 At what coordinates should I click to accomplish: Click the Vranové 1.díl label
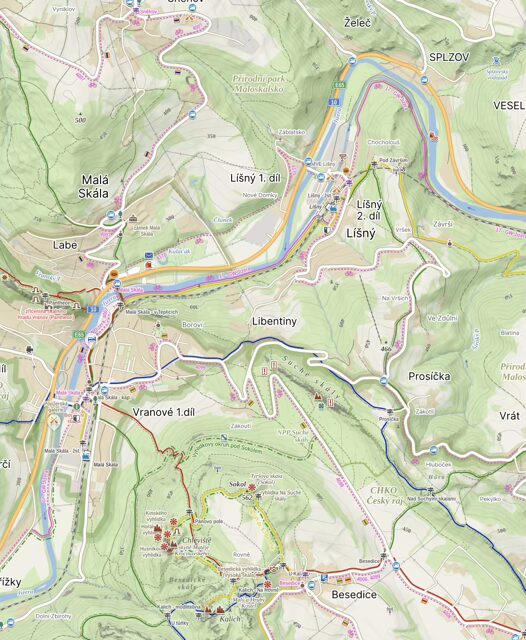[x=164, y=412]
